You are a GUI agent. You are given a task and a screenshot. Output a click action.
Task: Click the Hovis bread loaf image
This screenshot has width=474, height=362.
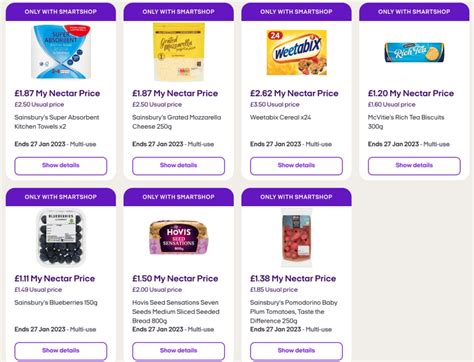[x=179, y=237]
